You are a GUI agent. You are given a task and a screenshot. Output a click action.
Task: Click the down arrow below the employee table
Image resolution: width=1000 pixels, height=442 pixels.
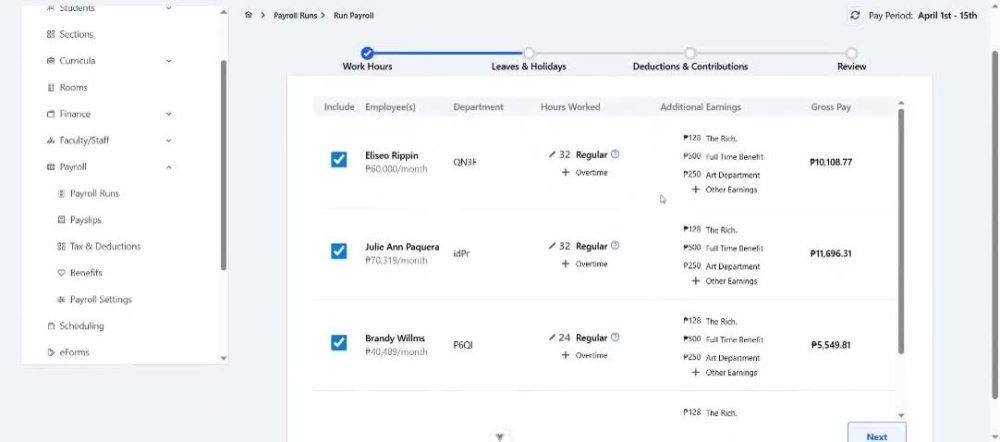500,437
